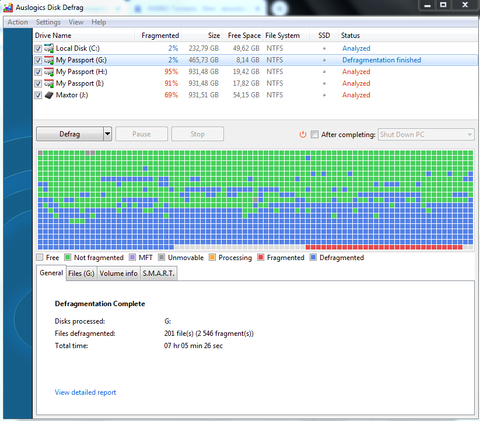480x421 pixels.
Task: Open the Settings menu
Action: [48, 22]
